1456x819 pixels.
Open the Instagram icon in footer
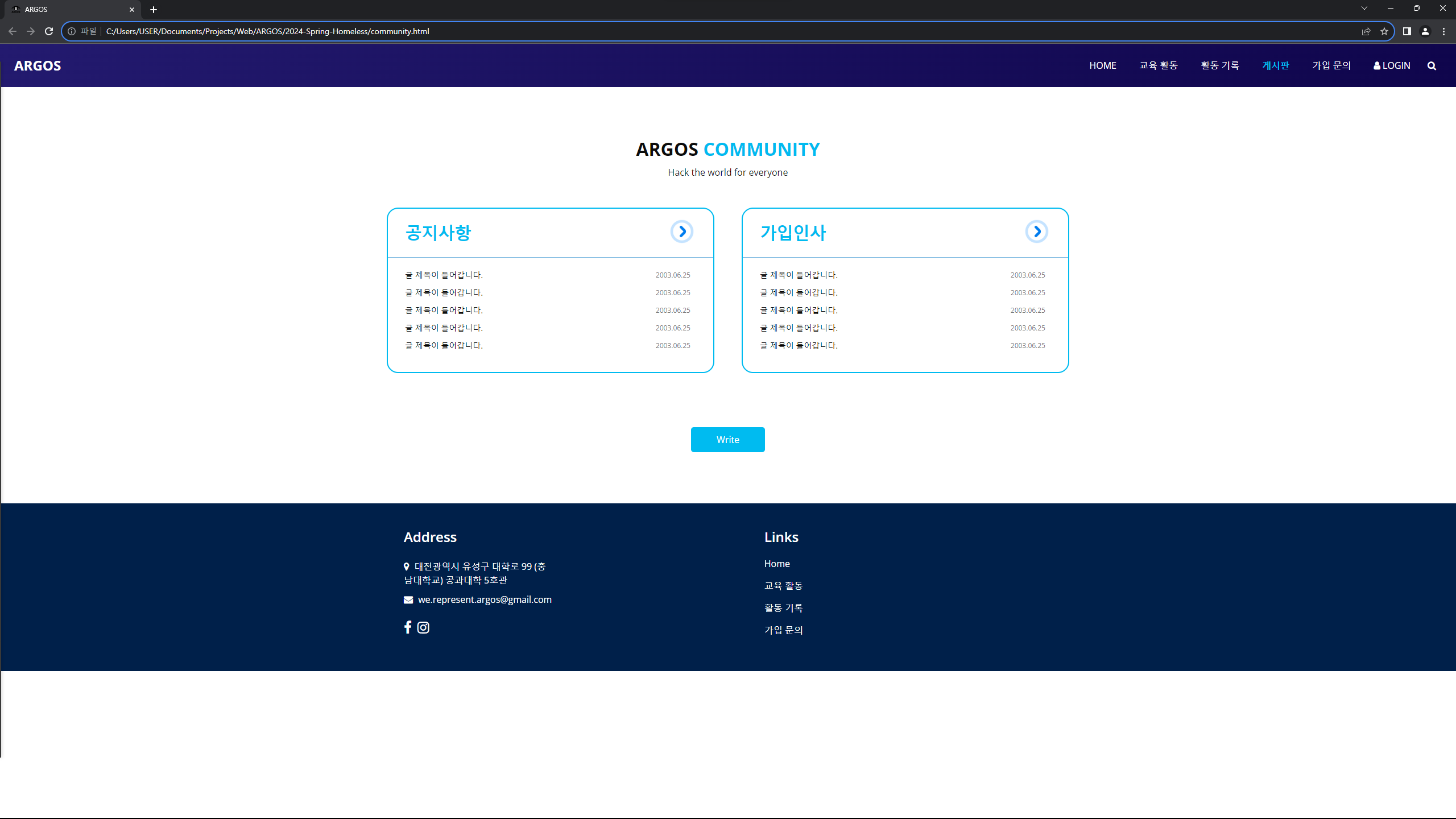pos(423,627)
